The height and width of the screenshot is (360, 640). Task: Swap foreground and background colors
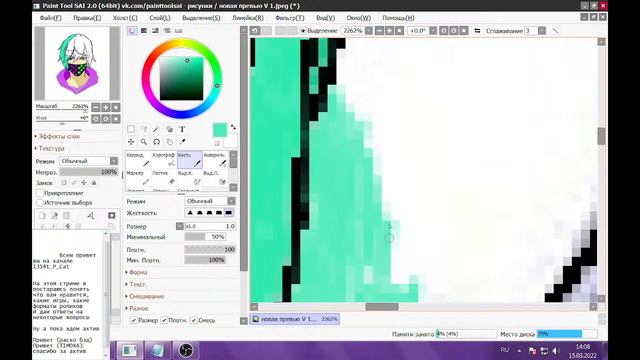233,127
